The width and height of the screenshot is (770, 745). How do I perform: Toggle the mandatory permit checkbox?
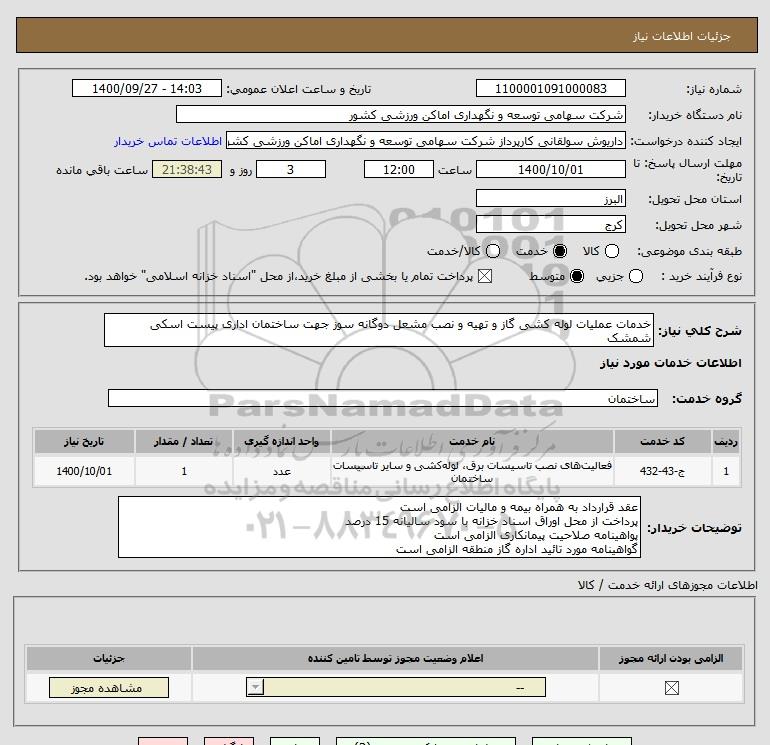tap(671, 688)
